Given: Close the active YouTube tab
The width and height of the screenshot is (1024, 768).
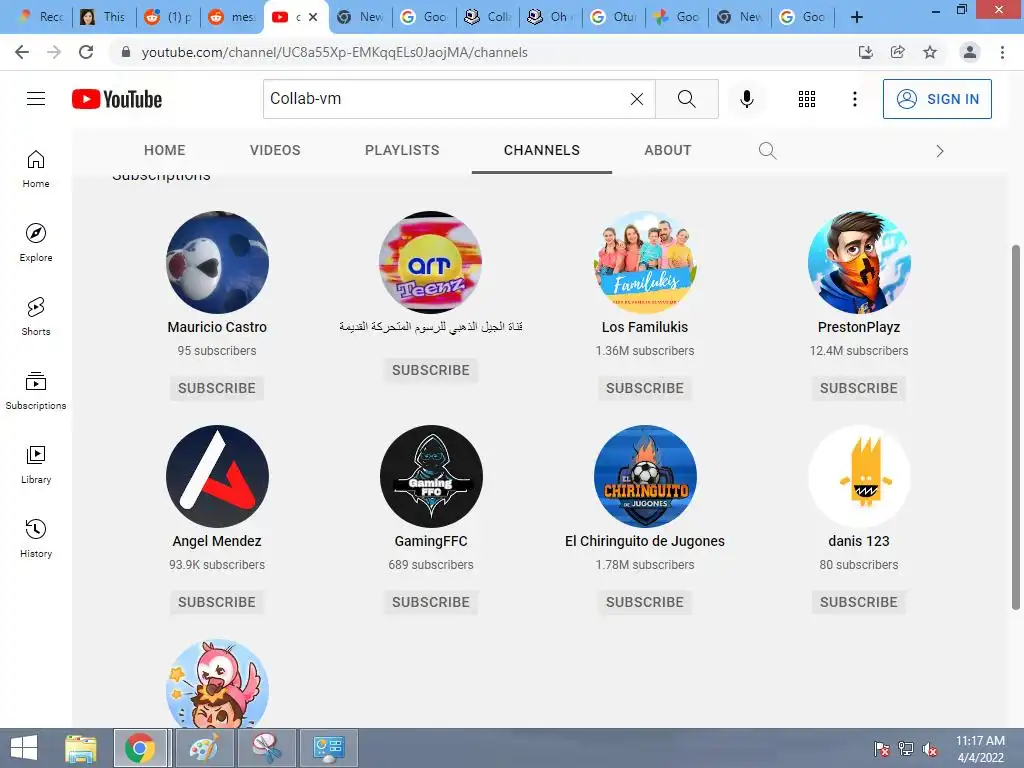Looking at the screenshot, I should click(x=313, y=17).
